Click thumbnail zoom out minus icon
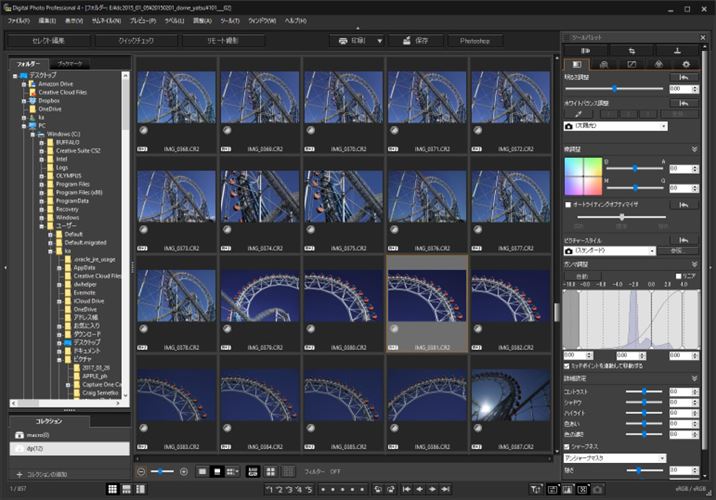 tap(142, 472)
